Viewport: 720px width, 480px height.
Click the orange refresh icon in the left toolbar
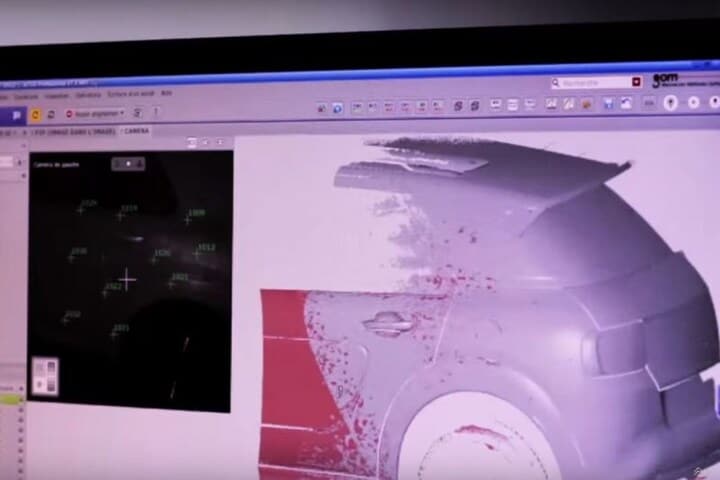tap(35, 114)
